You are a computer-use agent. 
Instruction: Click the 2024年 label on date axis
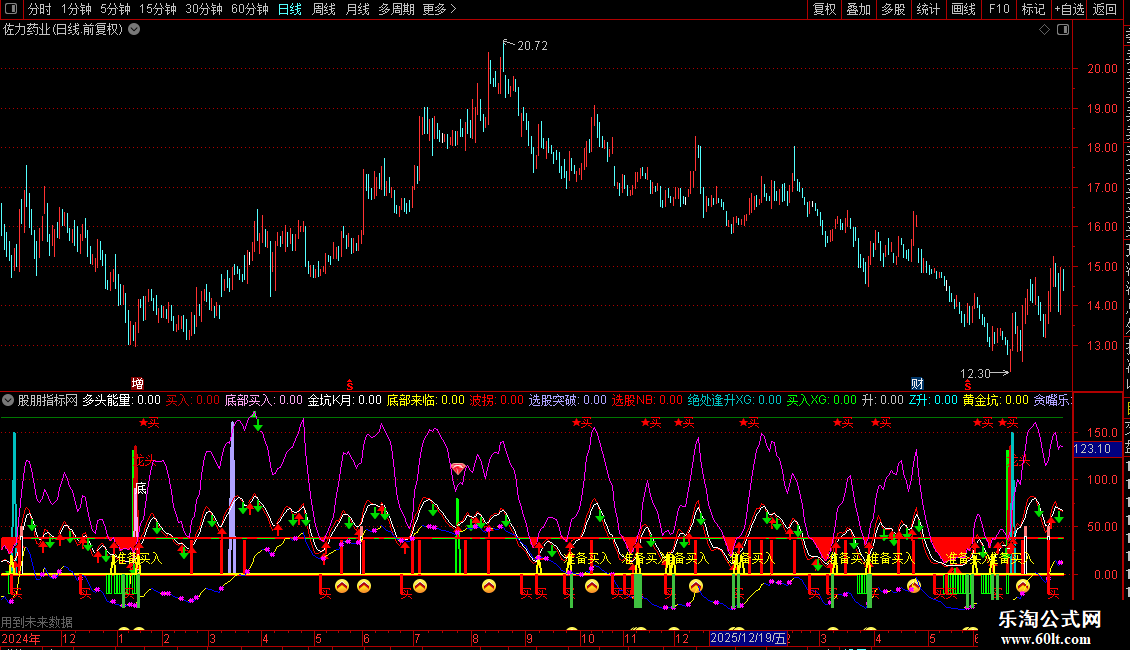pos(21,638)
